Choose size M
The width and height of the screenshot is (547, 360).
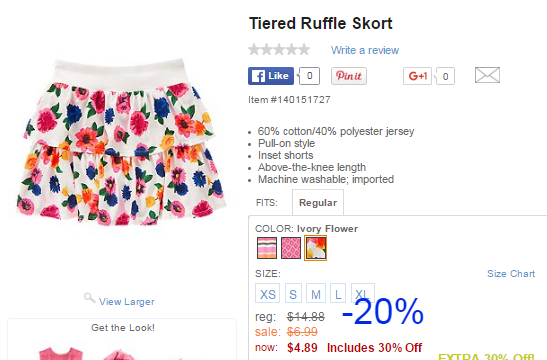[x=316, y=293]
